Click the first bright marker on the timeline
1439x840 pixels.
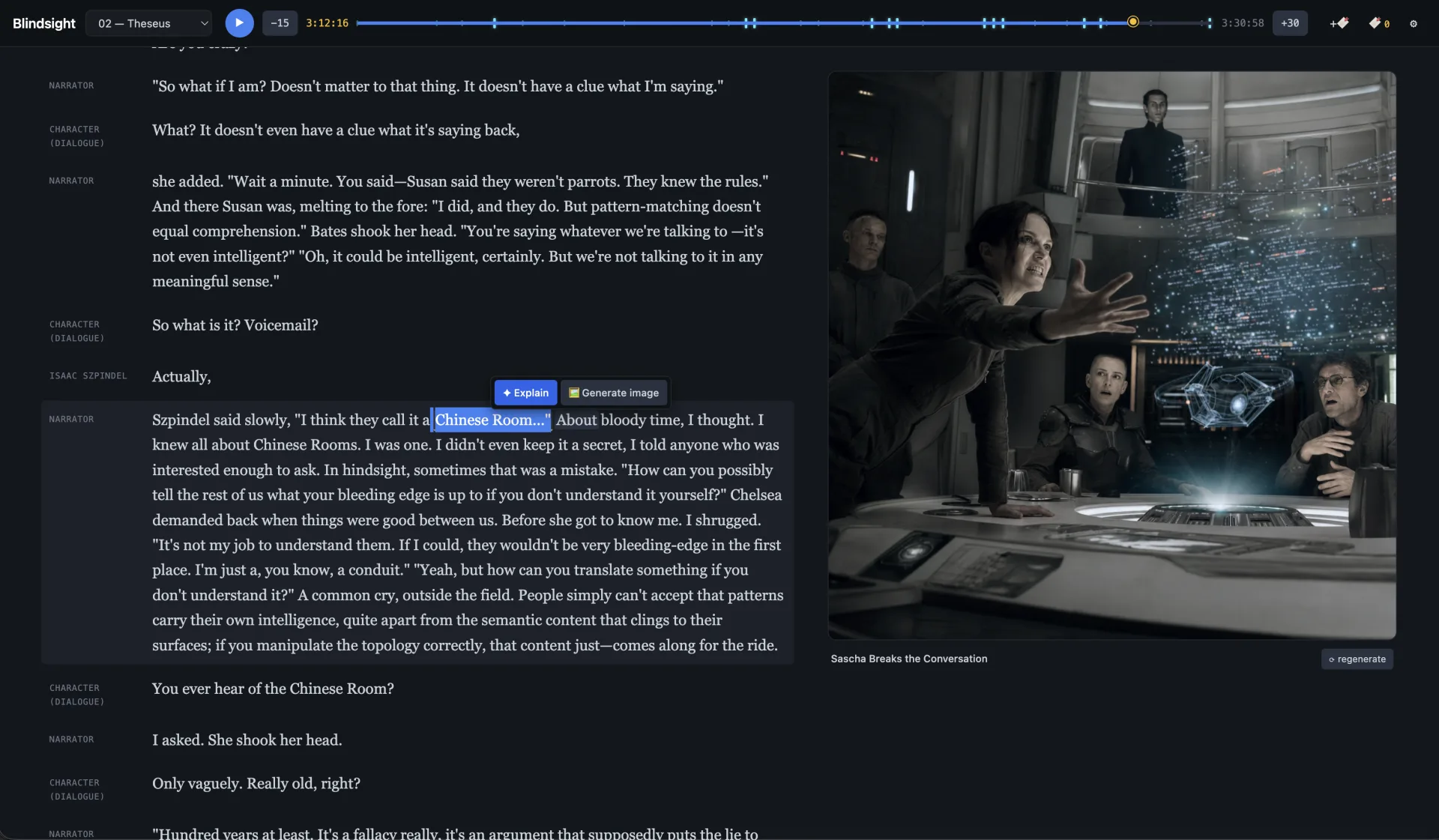point(495,23)
